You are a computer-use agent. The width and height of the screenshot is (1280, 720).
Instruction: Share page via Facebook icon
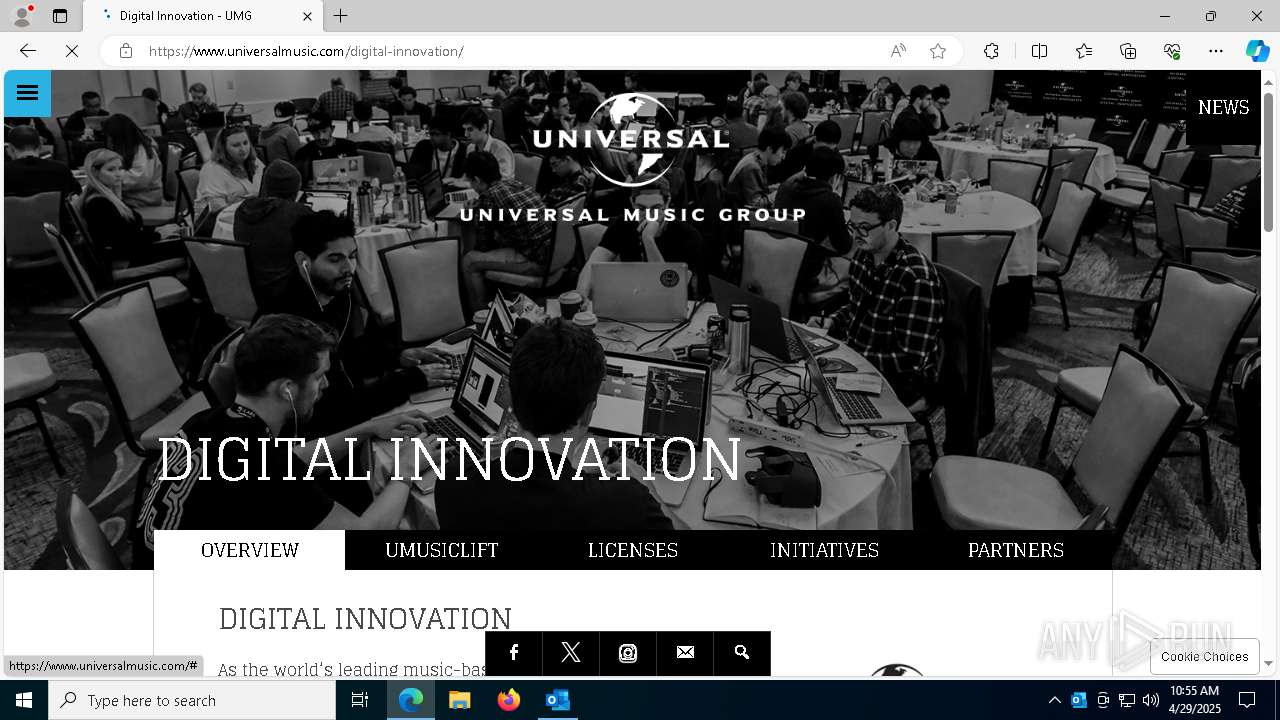[x=513, y=653]
